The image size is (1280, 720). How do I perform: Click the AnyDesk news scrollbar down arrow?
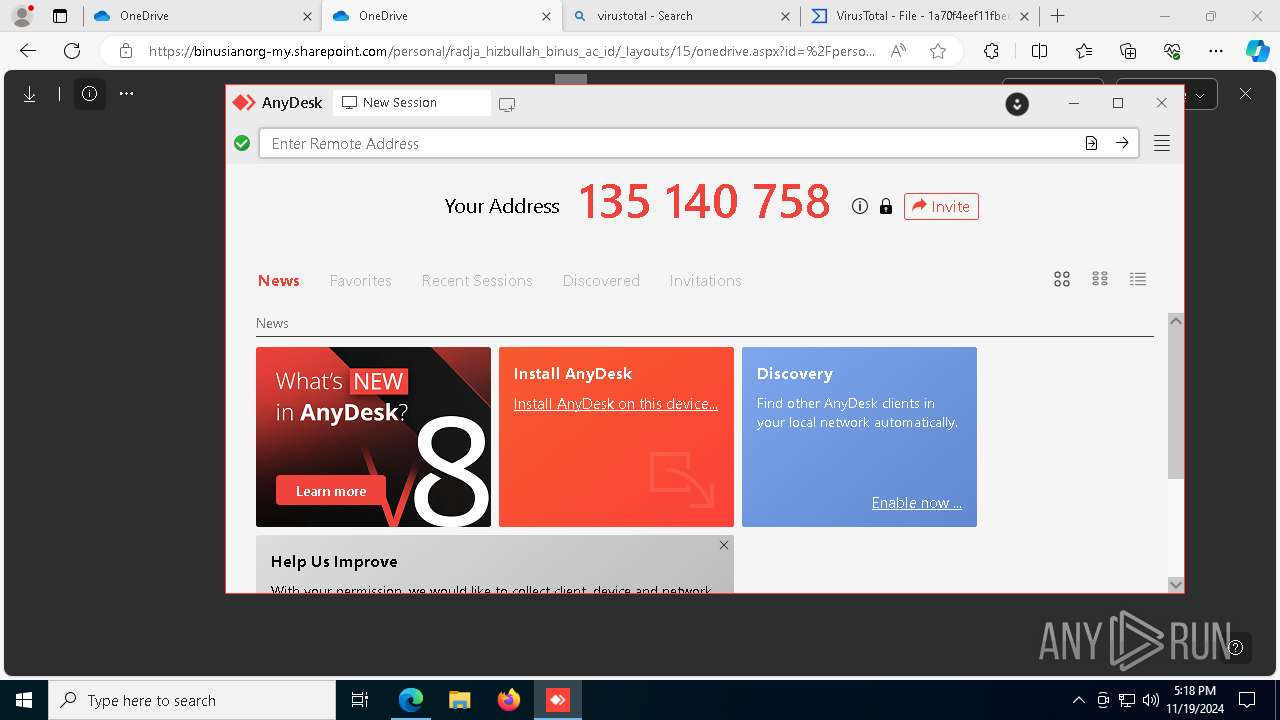[x=1176, y=585]
